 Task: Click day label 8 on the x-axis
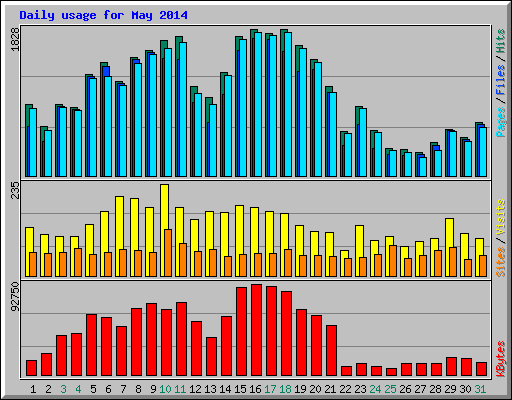point(138,389)
